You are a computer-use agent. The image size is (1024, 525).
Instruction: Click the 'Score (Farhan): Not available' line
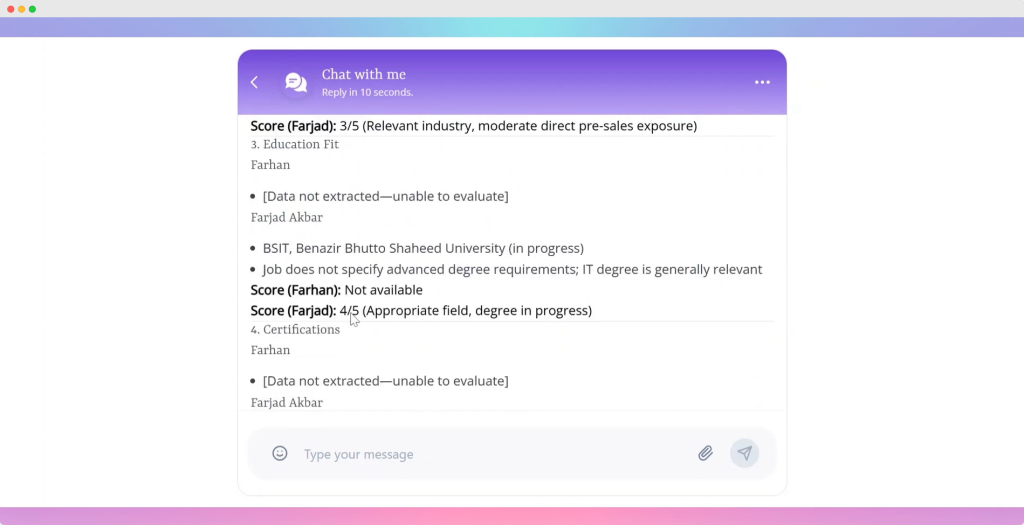[336, 290]
